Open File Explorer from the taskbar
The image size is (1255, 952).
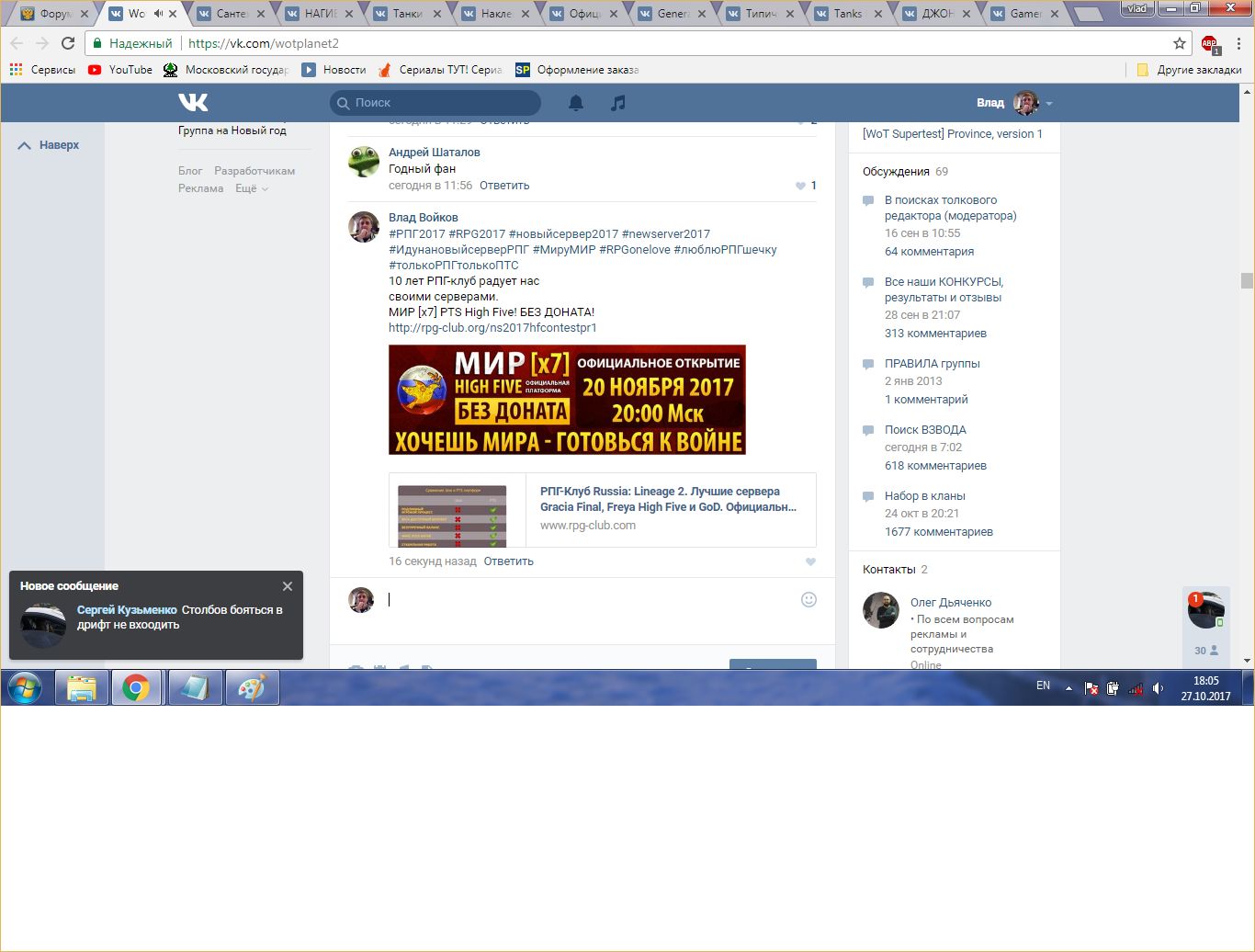coord(82,687)
